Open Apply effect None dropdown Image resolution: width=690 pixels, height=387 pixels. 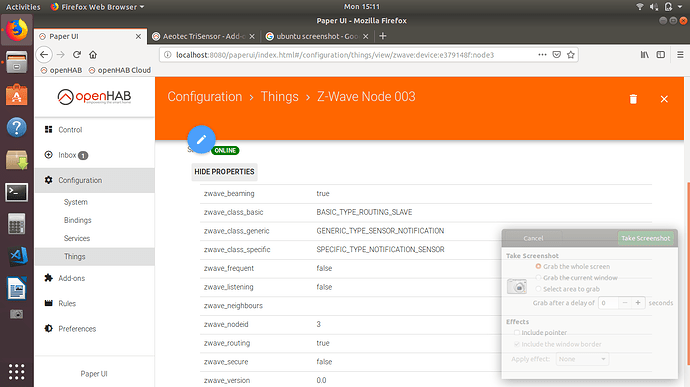click(582, 359)
